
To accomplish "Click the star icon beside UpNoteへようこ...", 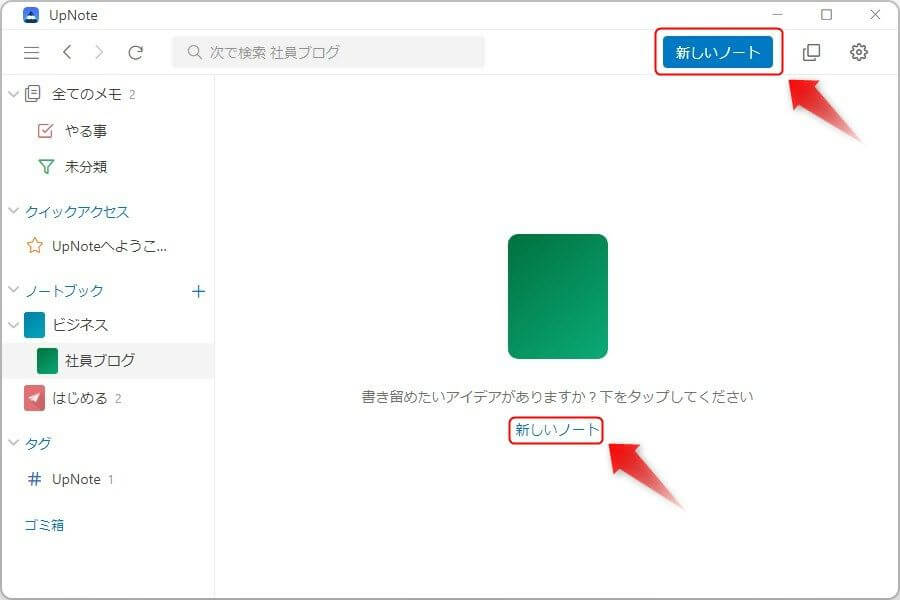I will coord(34,246).
